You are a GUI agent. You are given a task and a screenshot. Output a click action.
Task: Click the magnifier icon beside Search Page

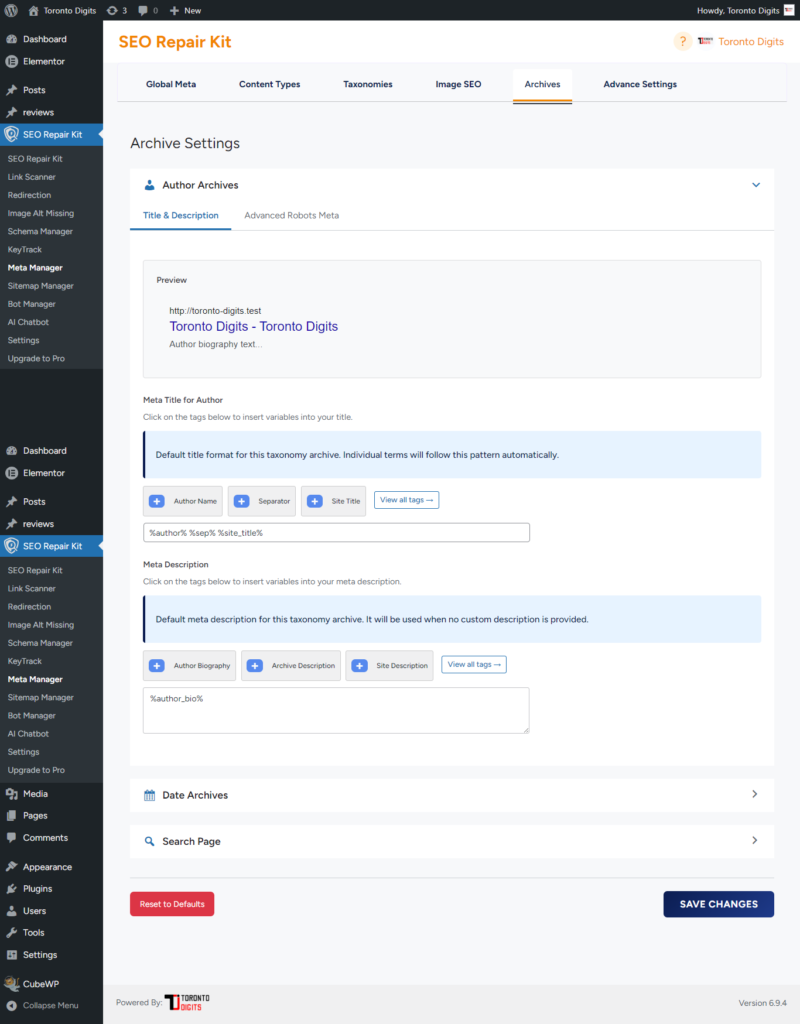(x=150, y=841)
